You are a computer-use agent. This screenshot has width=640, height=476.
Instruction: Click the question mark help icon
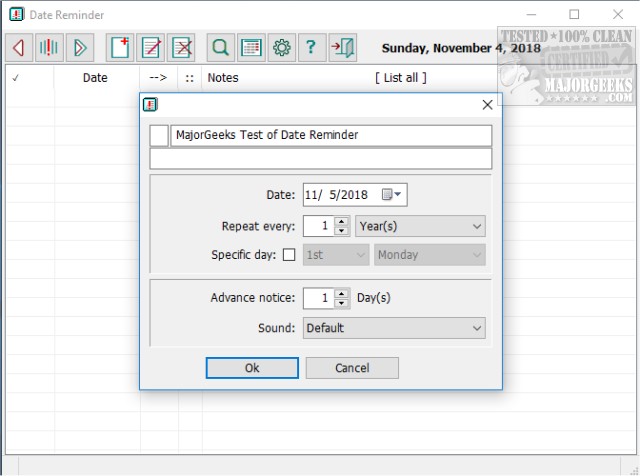click(311, 47)
